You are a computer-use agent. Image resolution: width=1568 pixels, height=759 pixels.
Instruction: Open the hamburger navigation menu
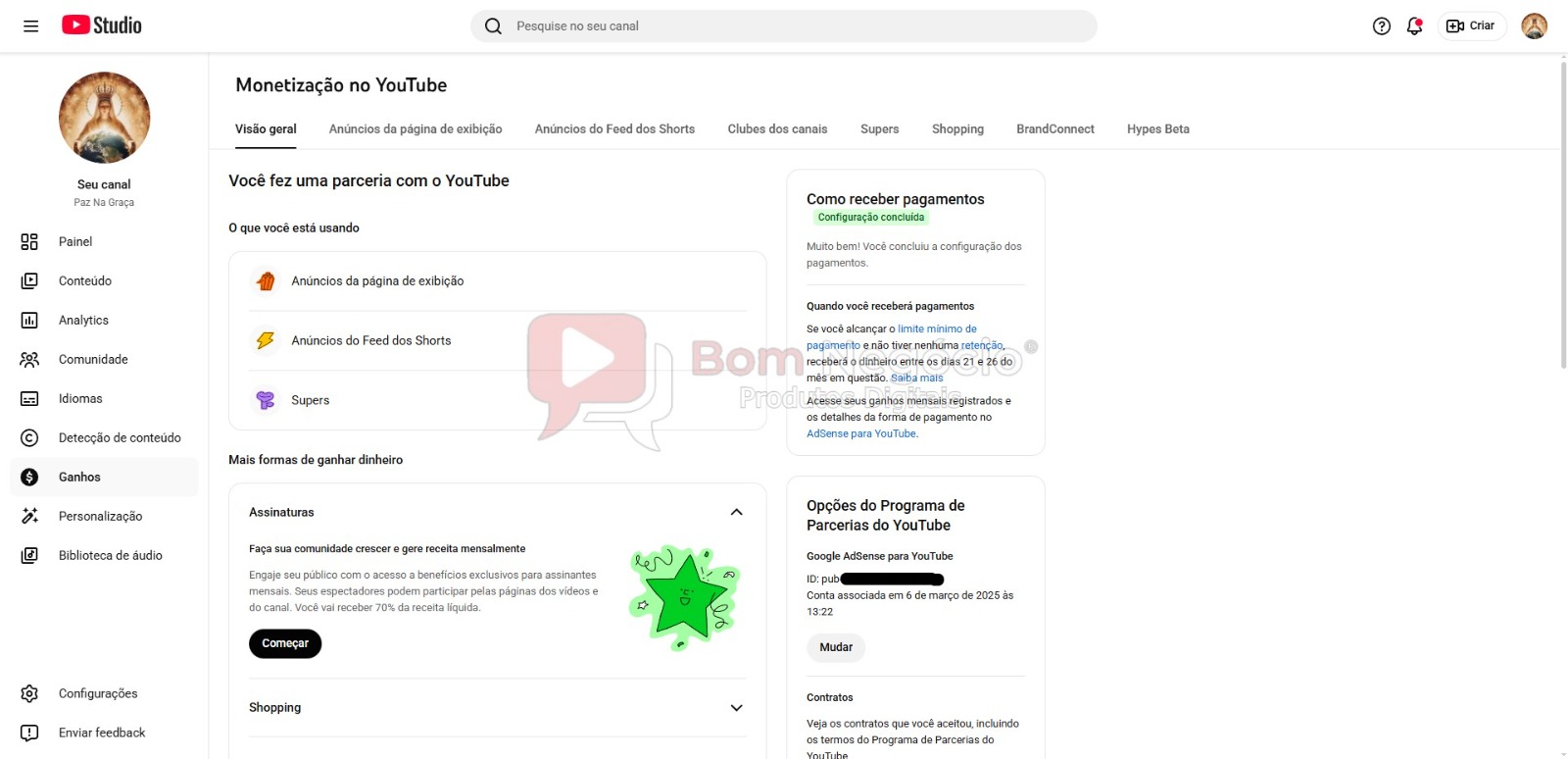(30, 26)
